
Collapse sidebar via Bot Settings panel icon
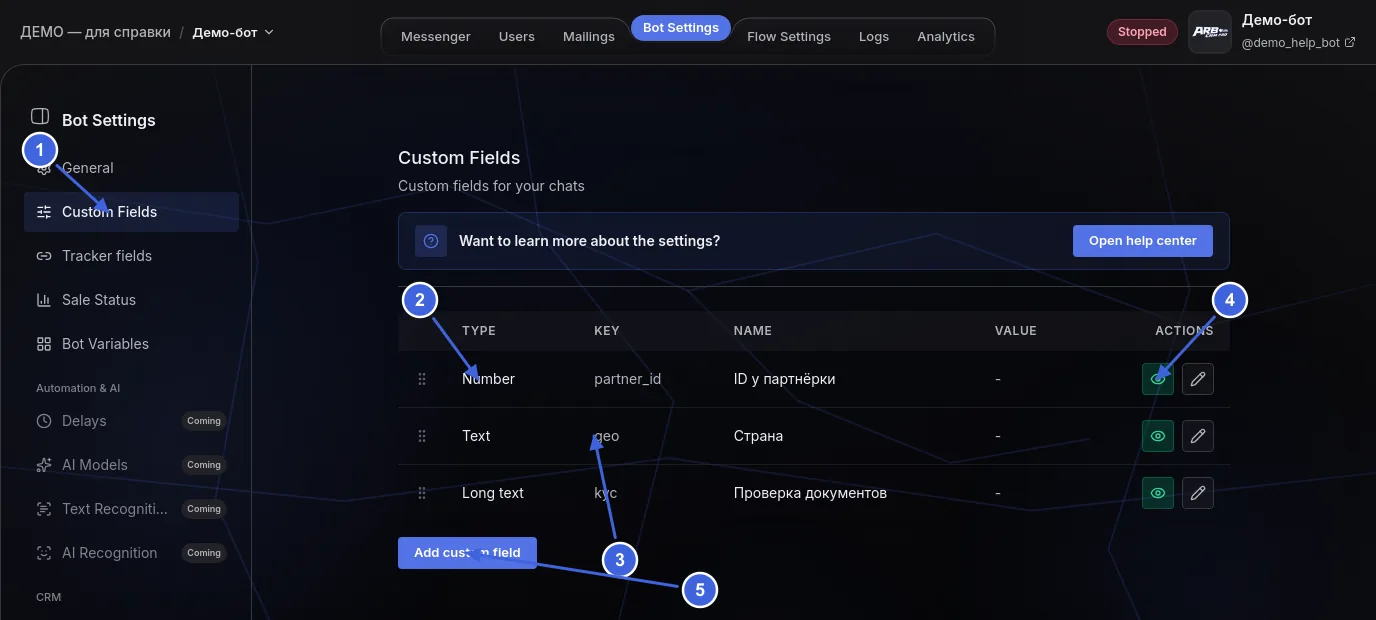[x=40, y=117]
